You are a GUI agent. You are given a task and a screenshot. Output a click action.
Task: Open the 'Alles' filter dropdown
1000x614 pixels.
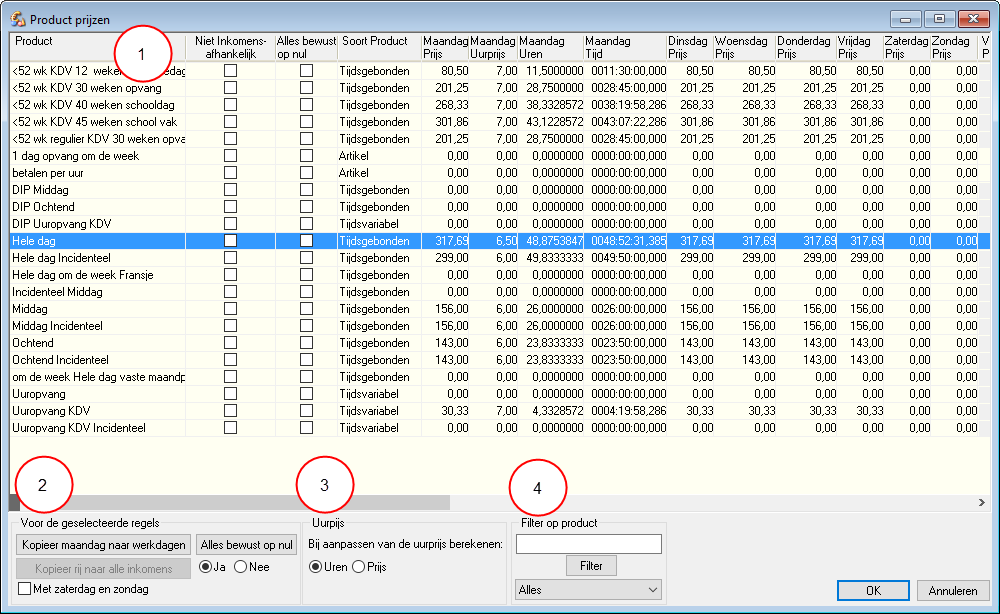point(588,590)
